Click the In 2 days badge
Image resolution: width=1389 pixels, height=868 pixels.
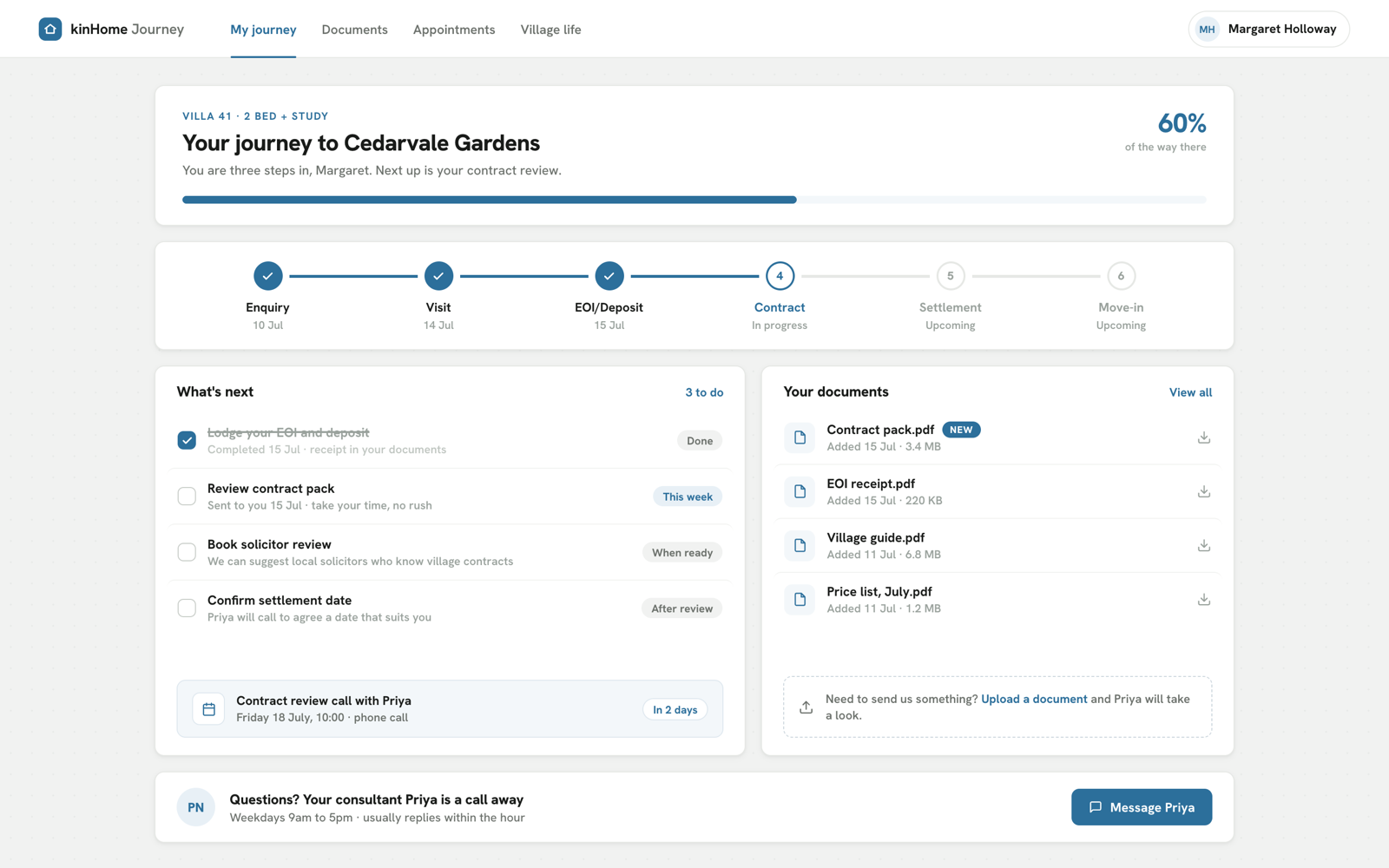tap(675, 709)
